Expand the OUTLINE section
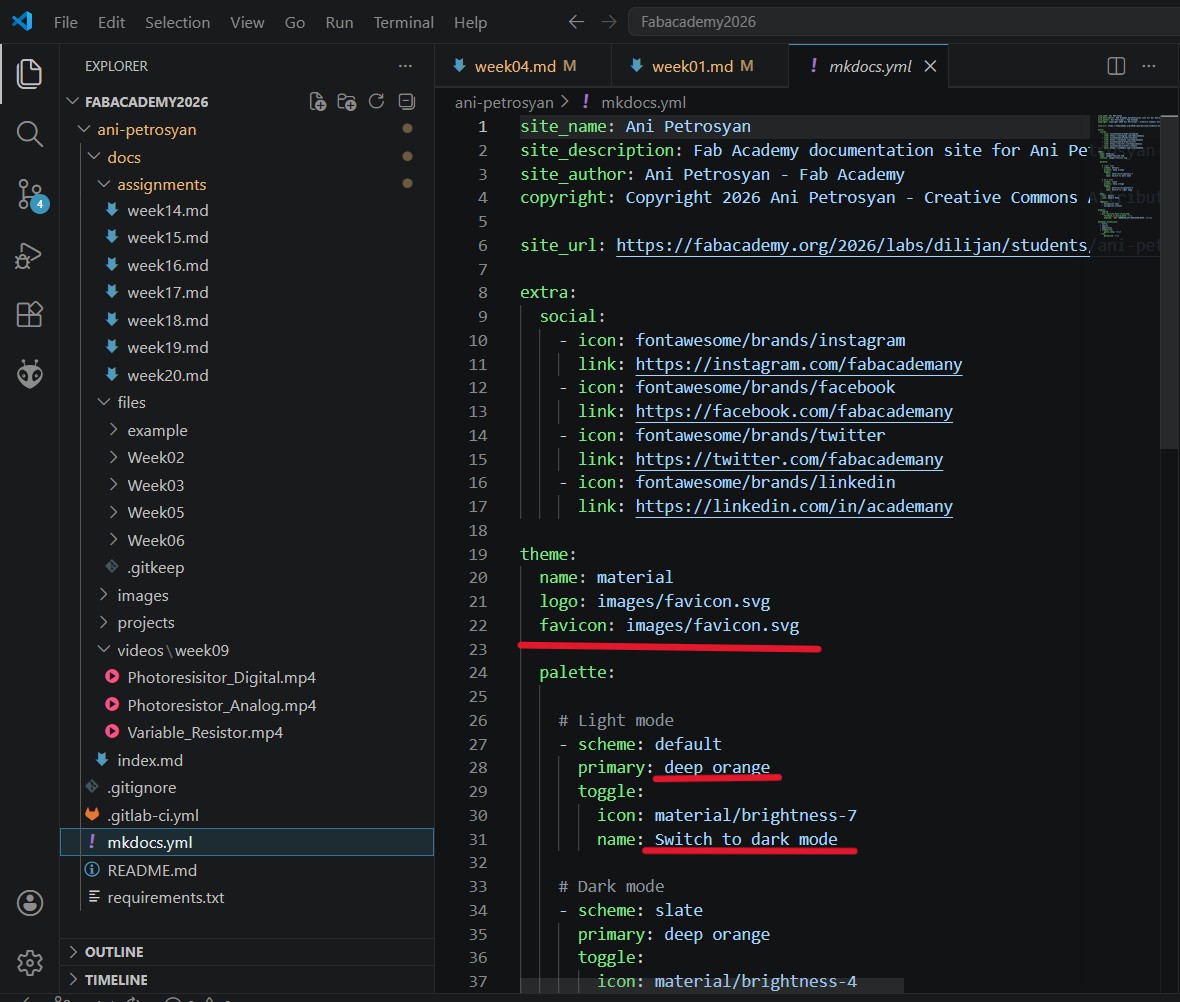Screen dimensions: 1180x1002 (114, 952)
